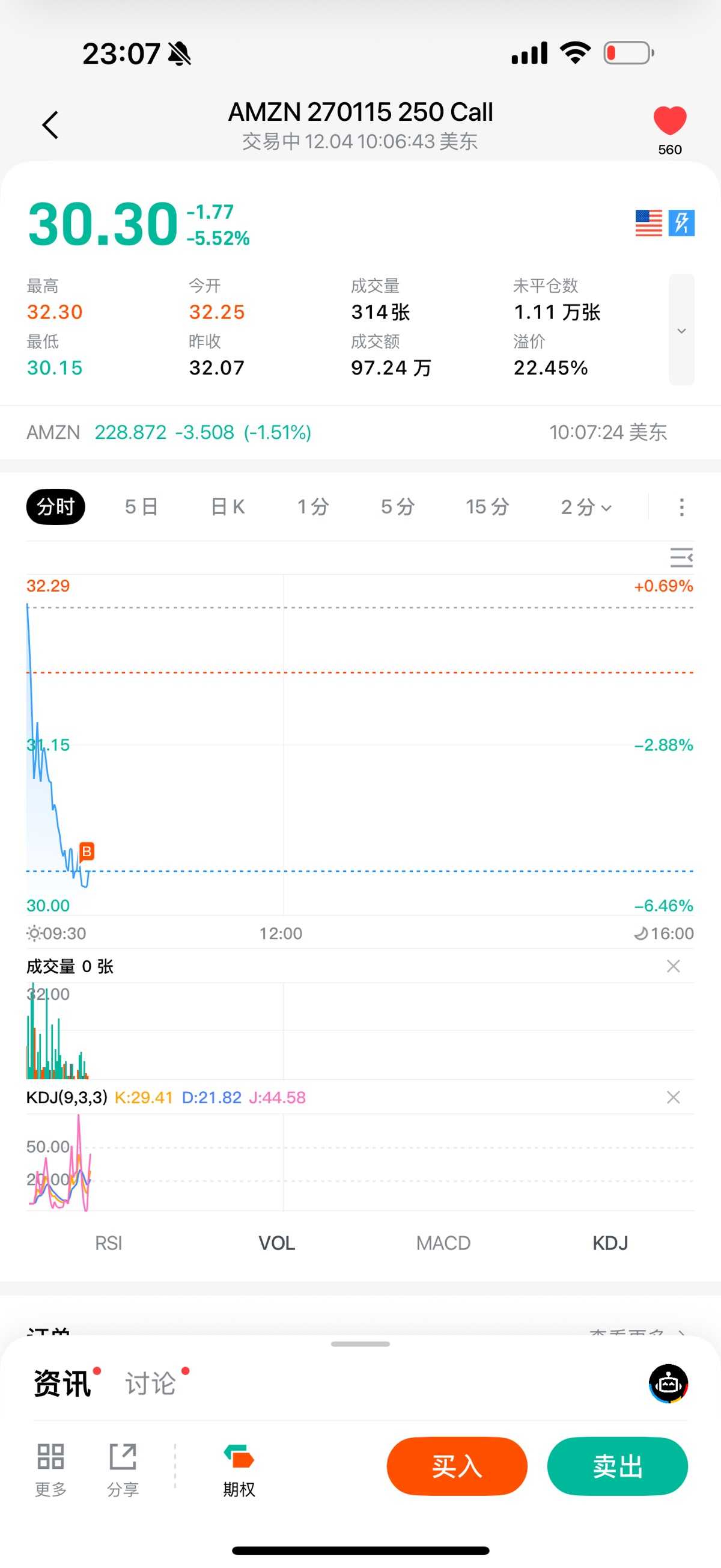Toggle the MACD indicator
The width and height of the screenshot is (721, 1568).
[x=443, y=1243]
